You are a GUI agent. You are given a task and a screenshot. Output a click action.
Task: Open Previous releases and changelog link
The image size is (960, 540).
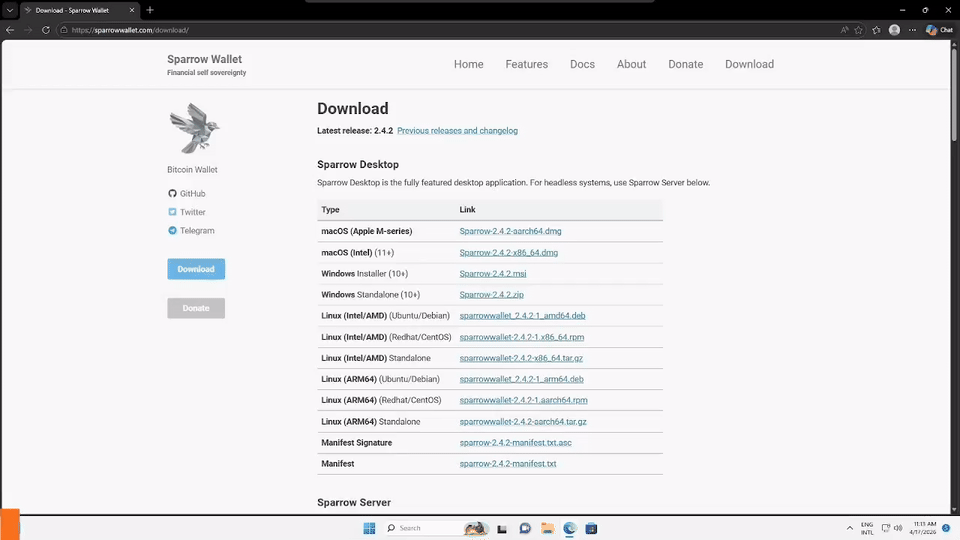tap(457, 131)
